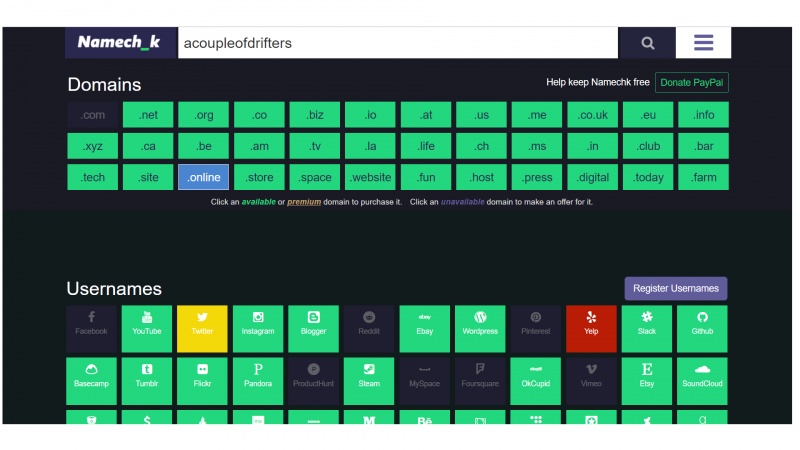Select the SoundCloud username tile
This screenshot has height=450, width=800.
[702, 381]
